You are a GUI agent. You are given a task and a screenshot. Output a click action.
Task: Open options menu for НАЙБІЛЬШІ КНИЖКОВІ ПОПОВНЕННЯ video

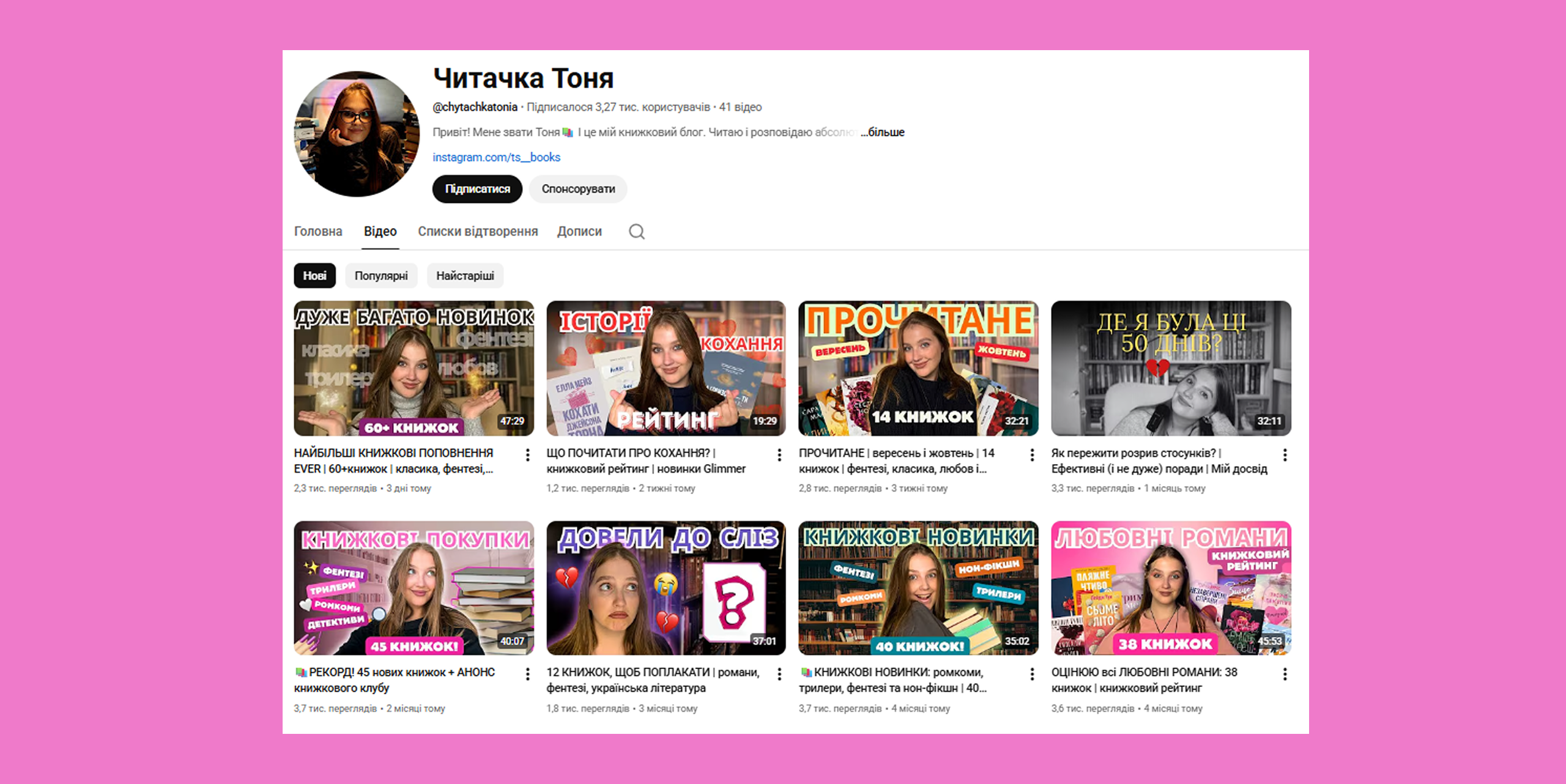(x=527, y=455)
